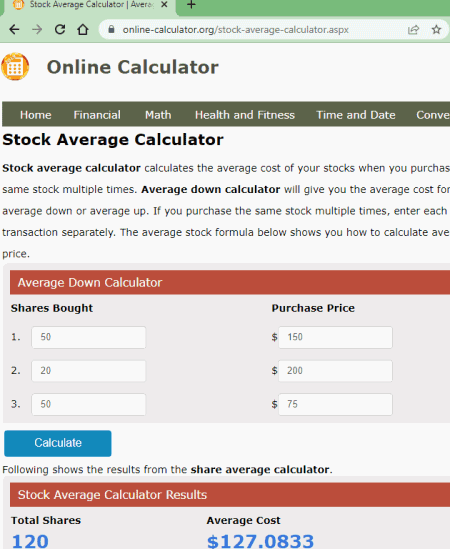Open the Health and Fitness menu
This screenshot has width=450, height=549.
pyautogui.click(x=245, y=115)
